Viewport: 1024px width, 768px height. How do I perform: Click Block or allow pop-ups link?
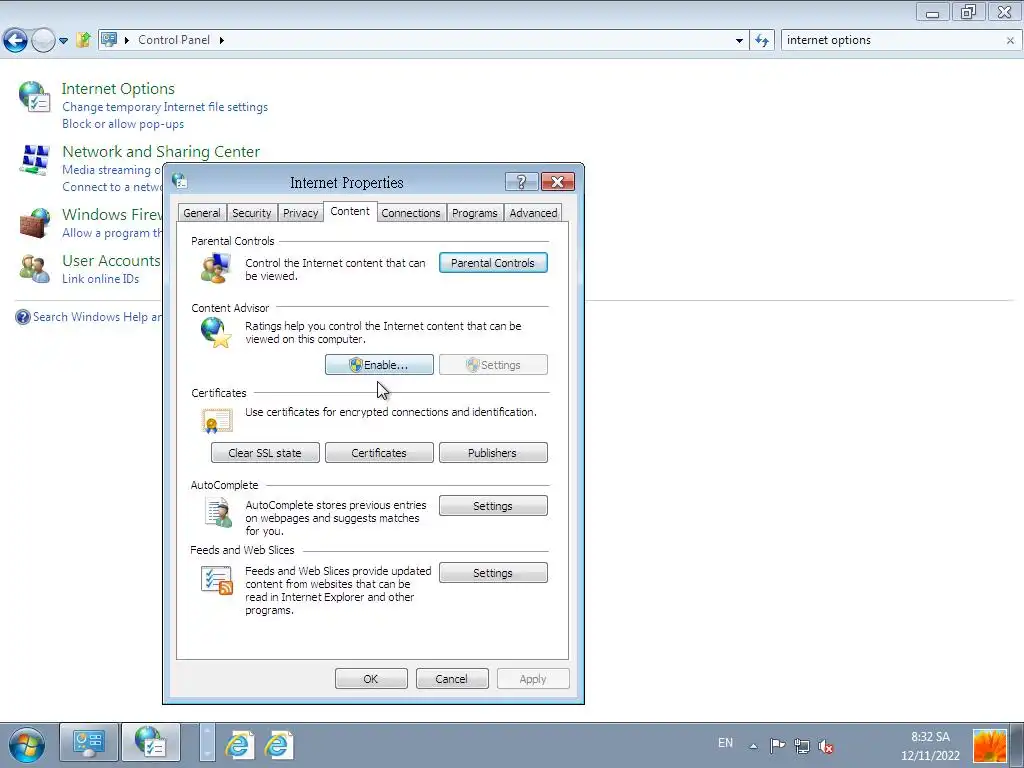123,123
